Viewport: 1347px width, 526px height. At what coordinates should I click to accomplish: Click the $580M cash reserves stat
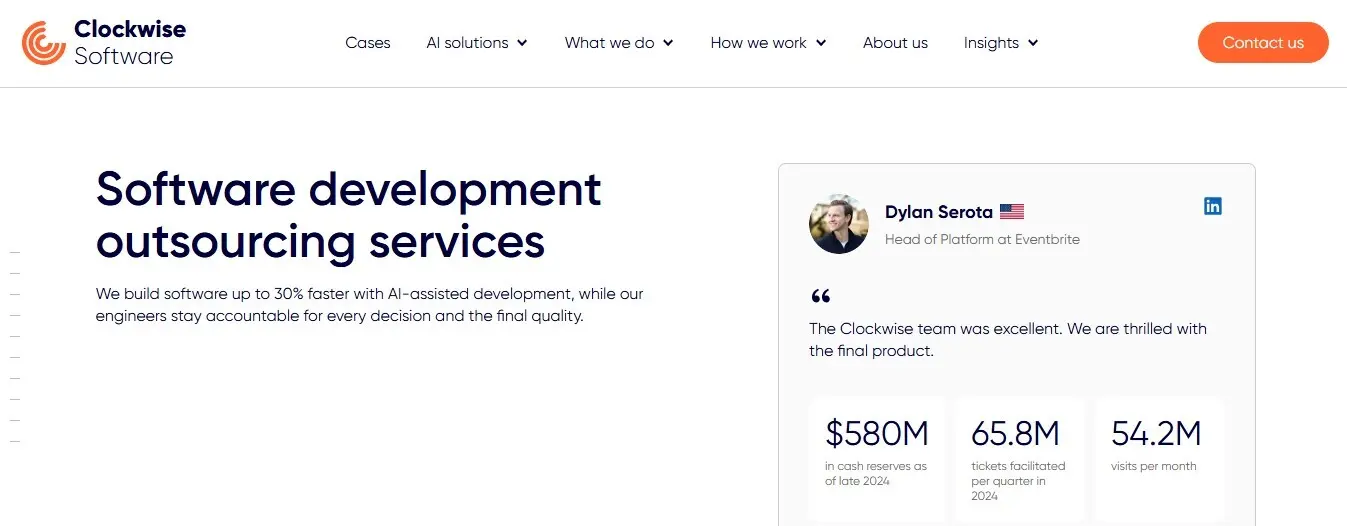(878, 459)
